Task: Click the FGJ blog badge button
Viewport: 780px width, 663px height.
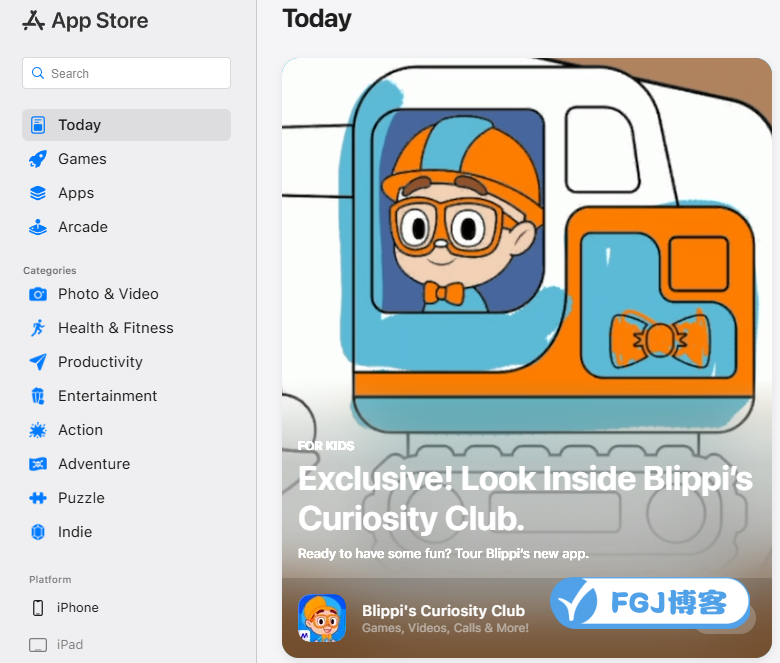Action: click(650, 602)
